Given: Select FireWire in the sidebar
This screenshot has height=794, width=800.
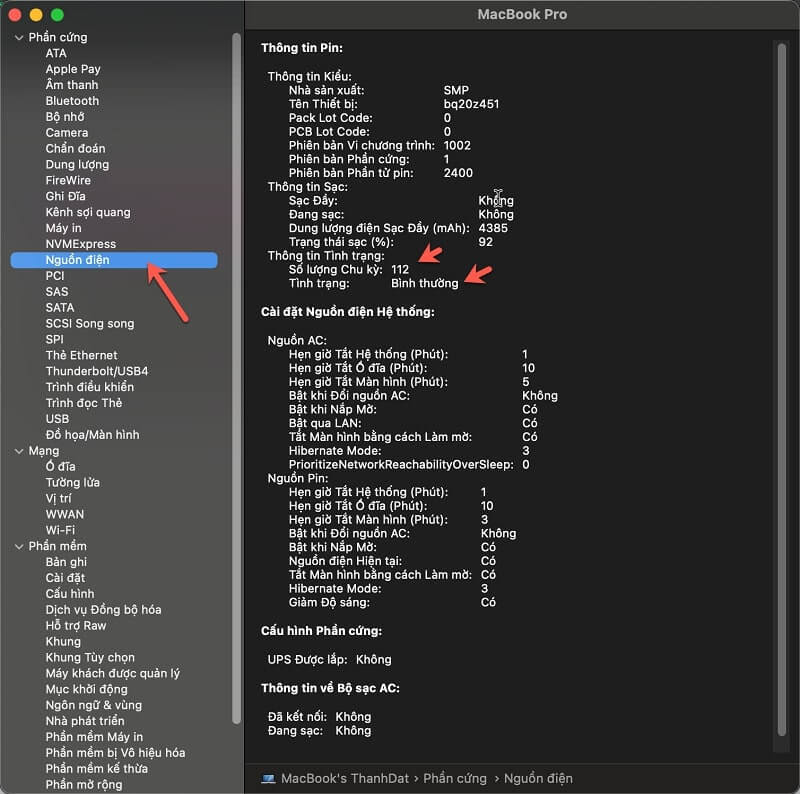Looking at the screenshot, I should coord(68,180).
